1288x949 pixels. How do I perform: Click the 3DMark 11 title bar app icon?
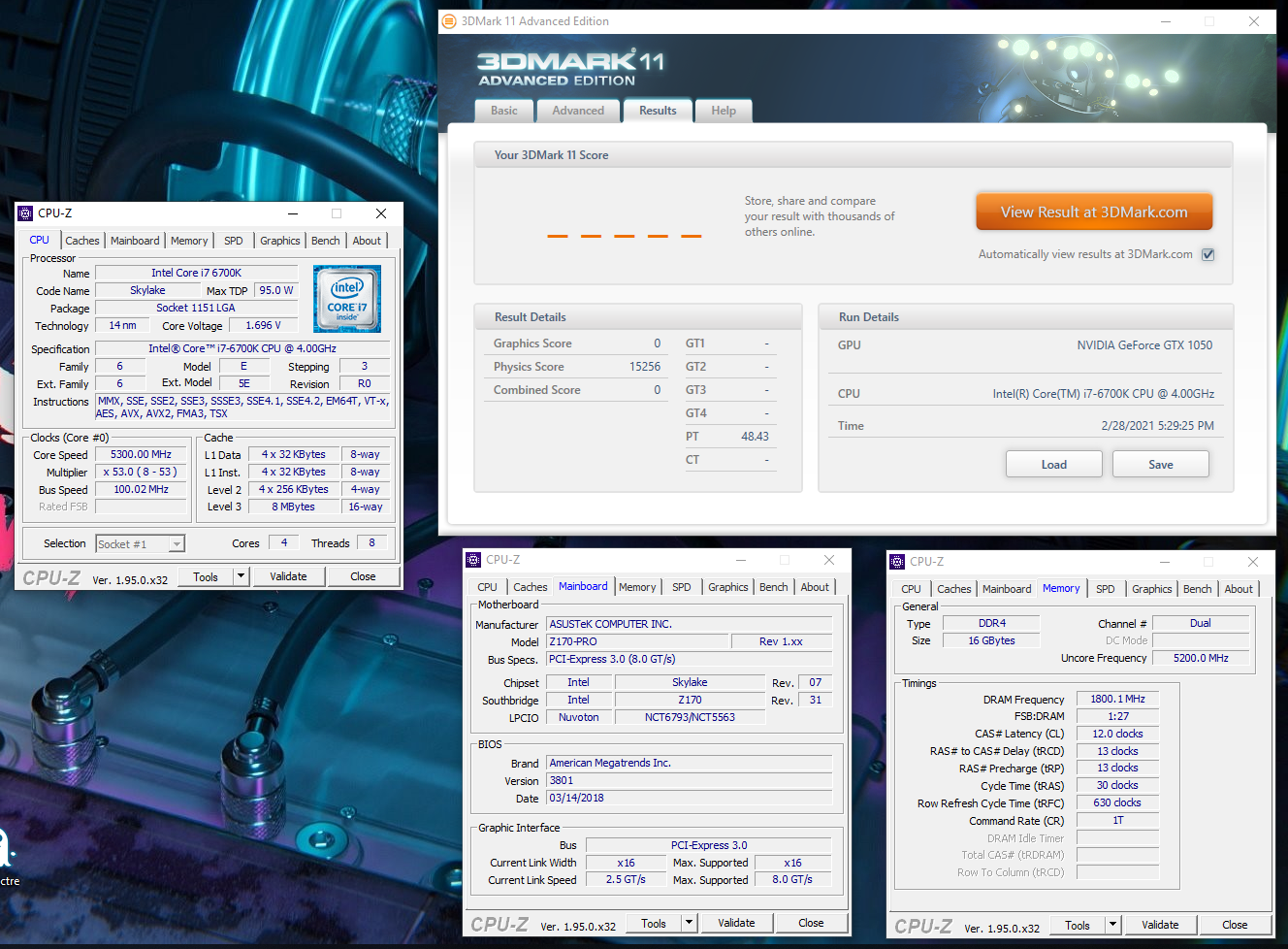(x=448, y=20)
